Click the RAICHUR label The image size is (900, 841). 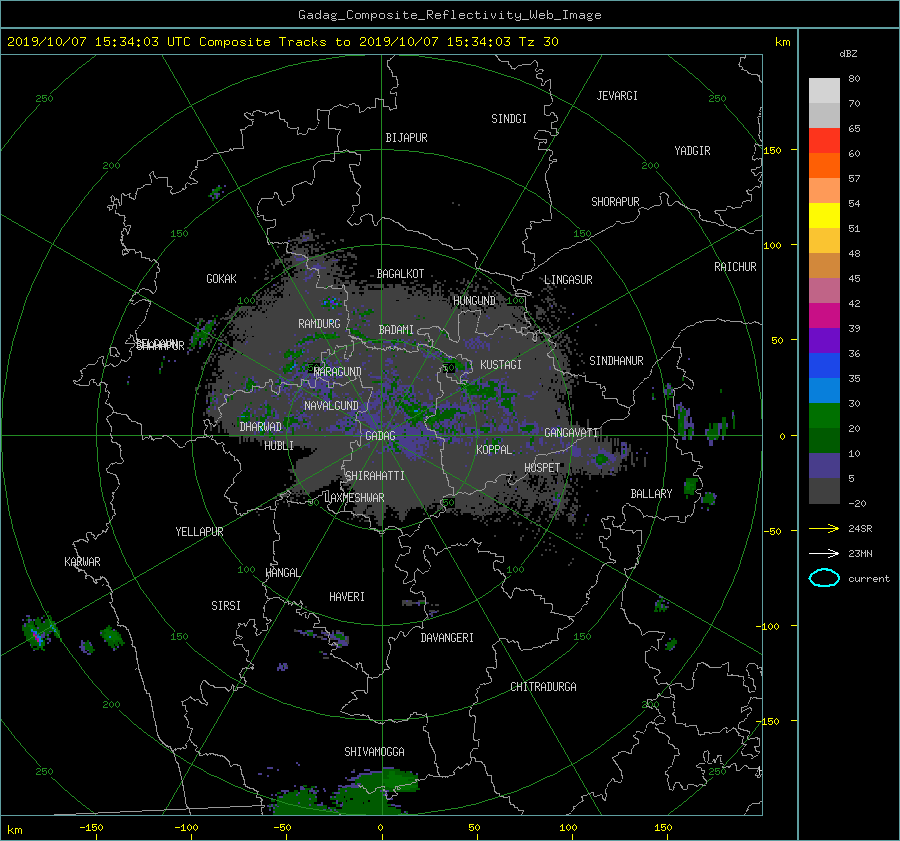pyautogui.click(x=735, y=267)
